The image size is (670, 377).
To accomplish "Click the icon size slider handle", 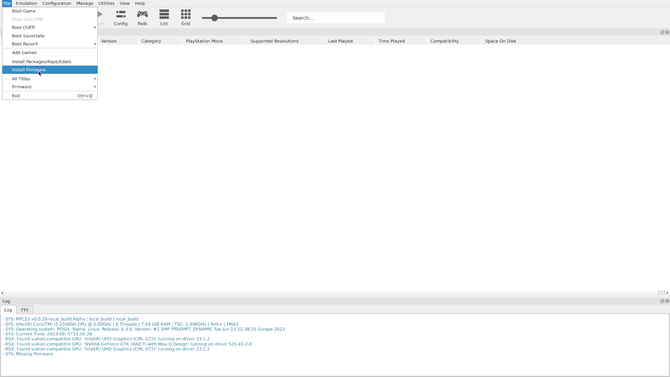I will tap(215, 18).
